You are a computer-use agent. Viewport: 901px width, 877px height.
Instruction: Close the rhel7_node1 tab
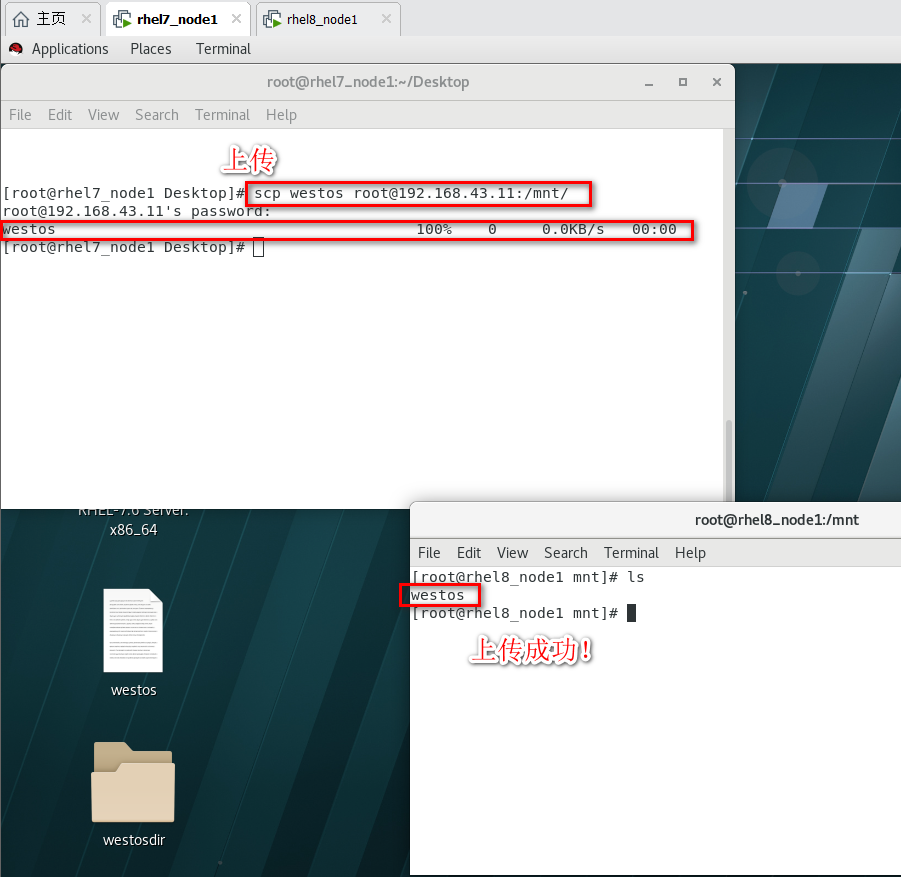236,19
